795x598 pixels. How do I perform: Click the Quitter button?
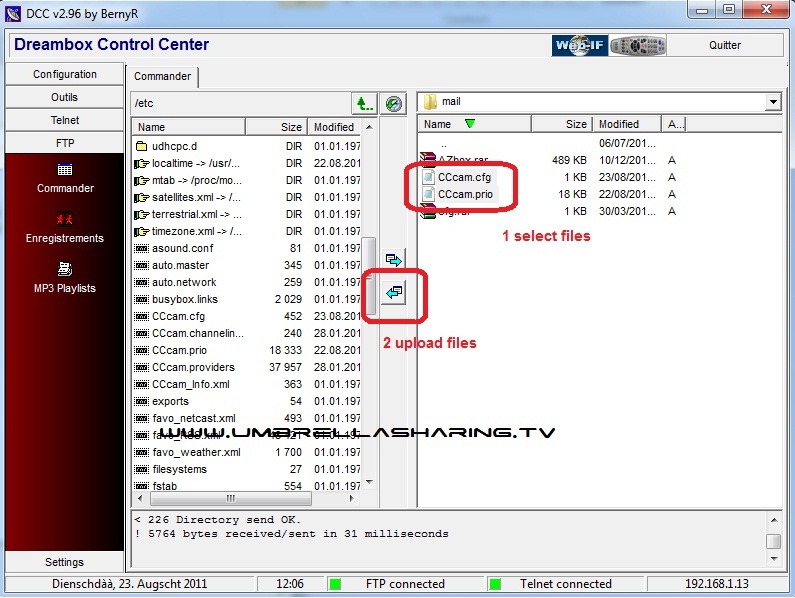725,46
